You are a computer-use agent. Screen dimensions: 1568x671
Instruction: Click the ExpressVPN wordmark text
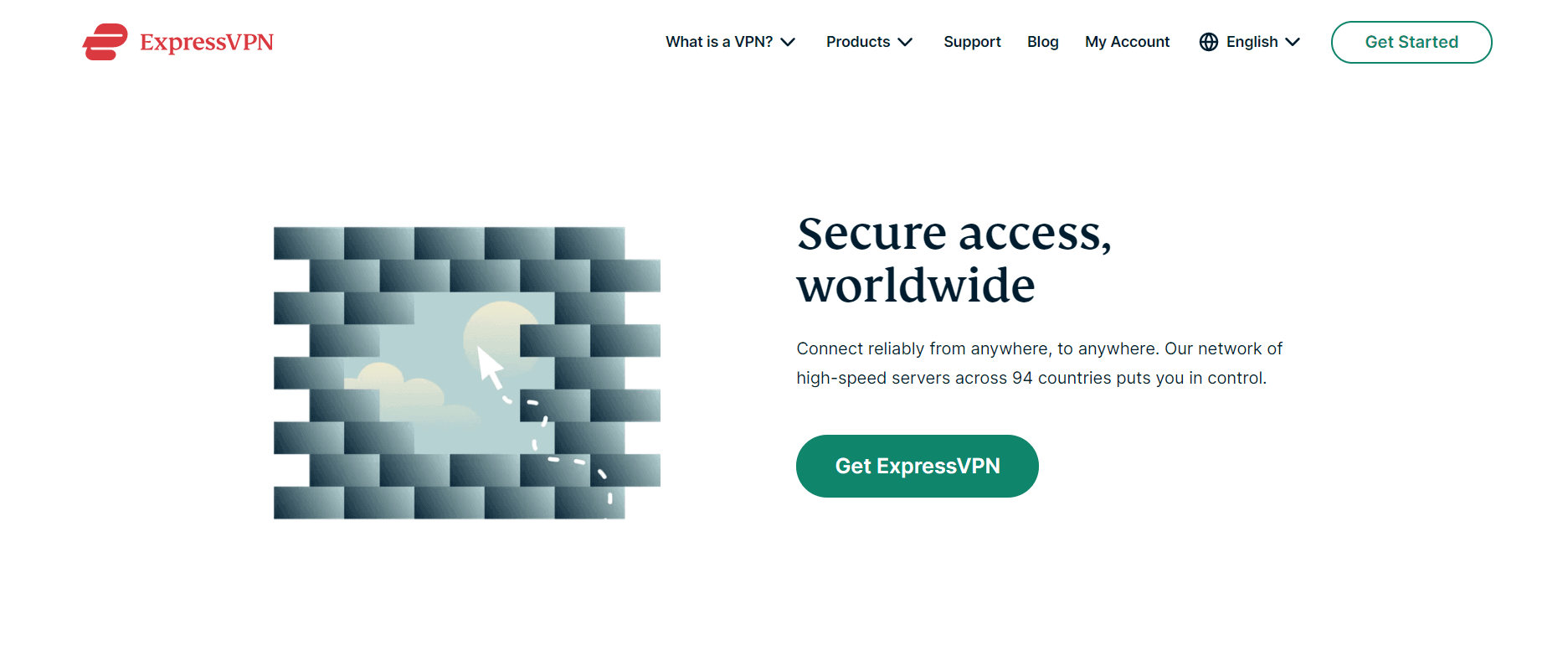point(207,42)
